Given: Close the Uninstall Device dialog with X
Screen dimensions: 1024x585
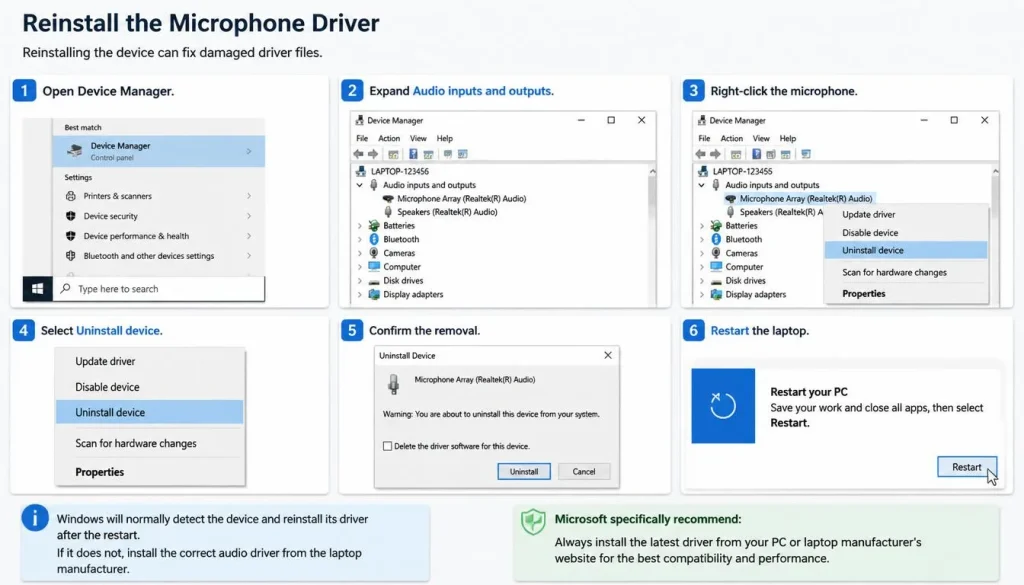Looking at the screenshot, I should (608, 355).
